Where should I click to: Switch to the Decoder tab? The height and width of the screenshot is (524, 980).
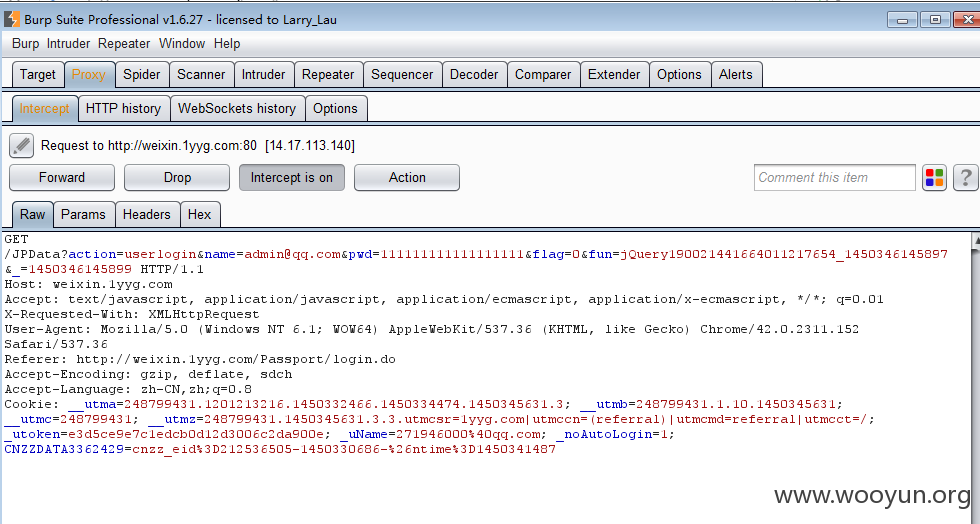[474, 74]
